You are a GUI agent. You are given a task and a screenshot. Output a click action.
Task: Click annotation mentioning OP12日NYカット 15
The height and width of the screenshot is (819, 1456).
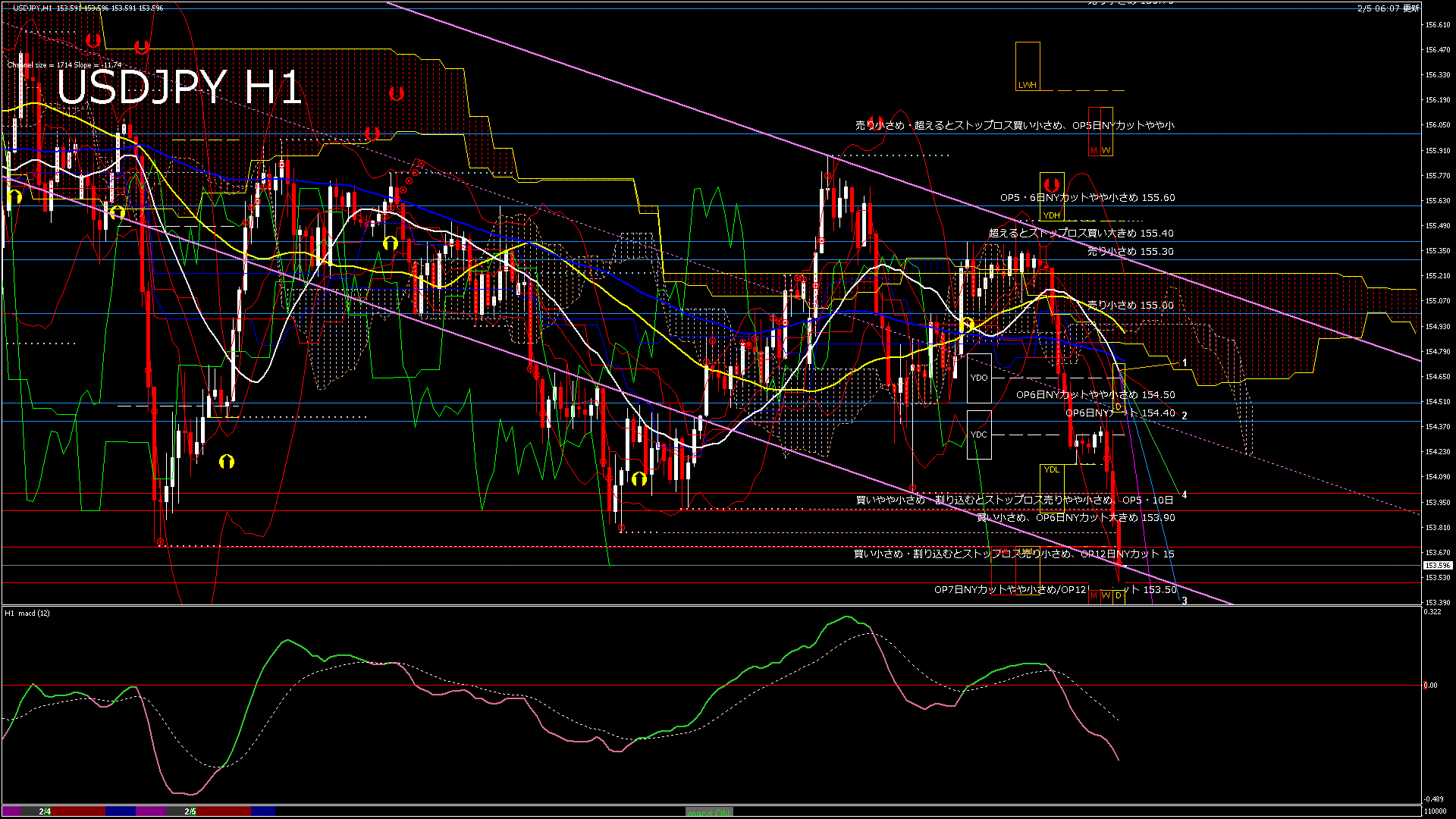tap(1014, 554)
